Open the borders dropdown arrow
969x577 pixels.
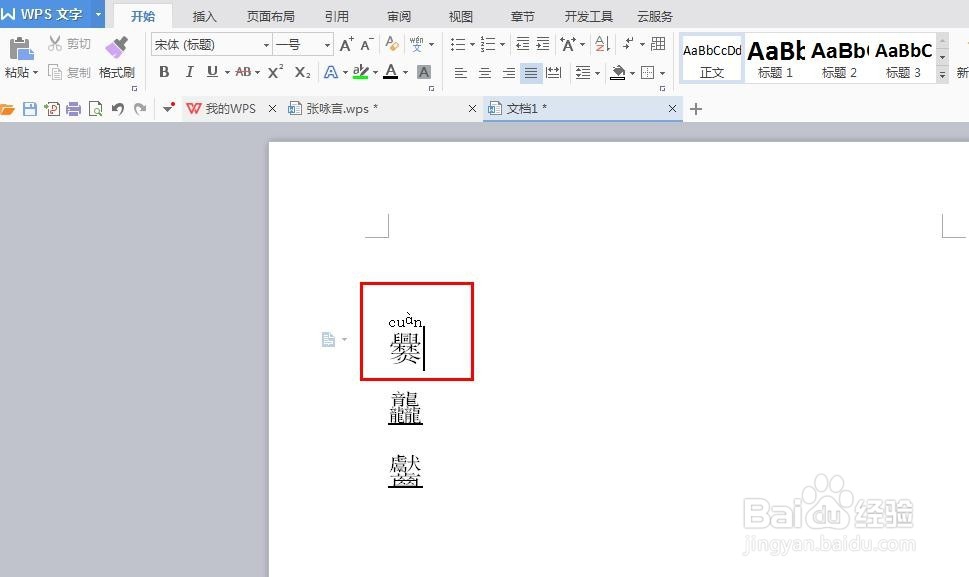[x=662, y=73]
